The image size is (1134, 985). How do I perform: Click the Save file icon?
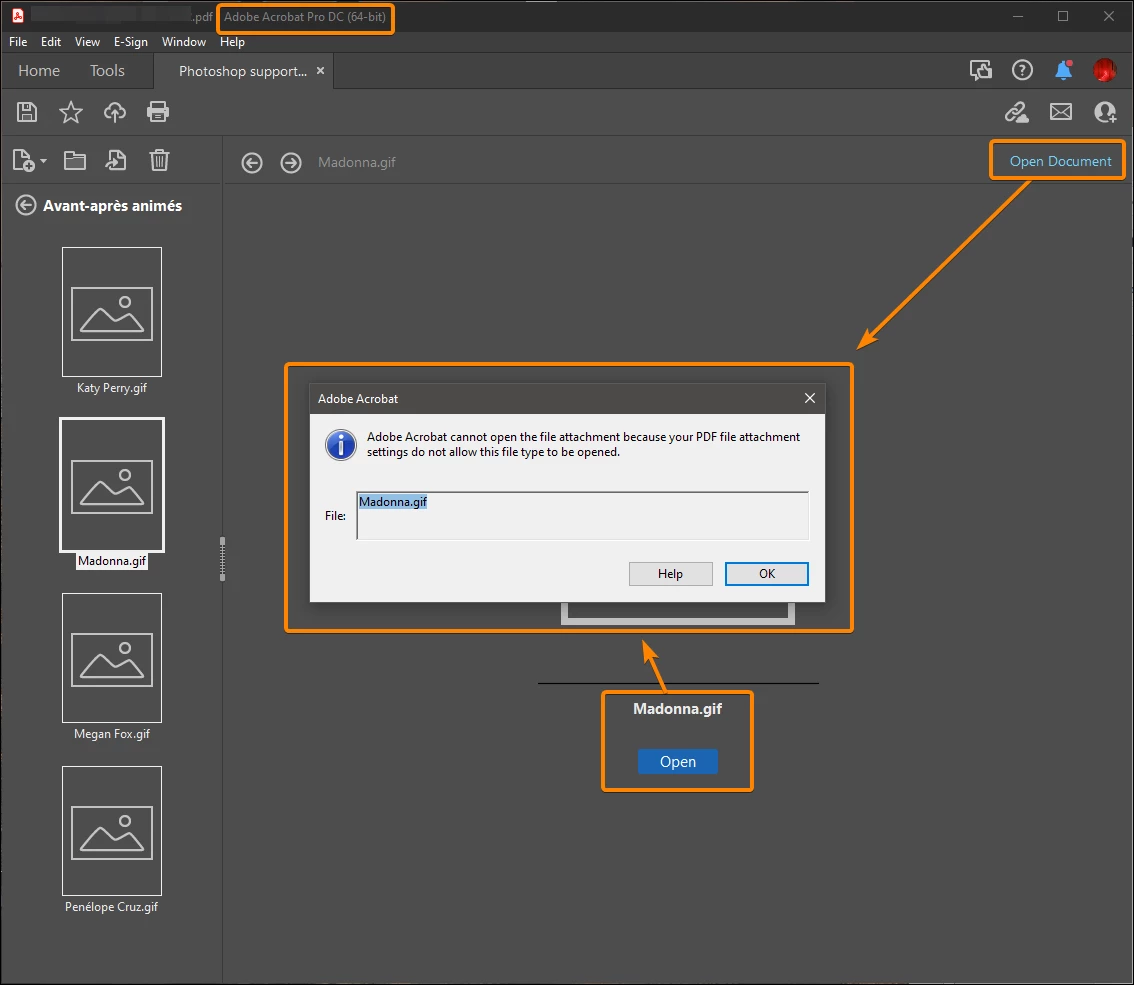coord(27,112)
